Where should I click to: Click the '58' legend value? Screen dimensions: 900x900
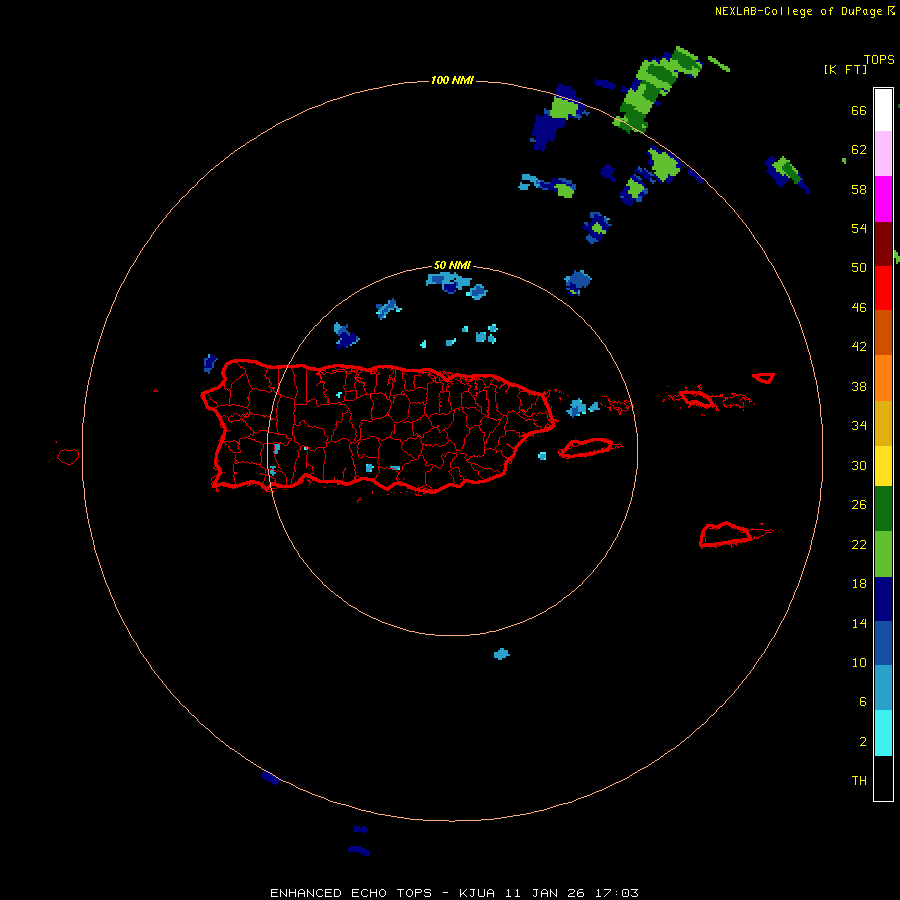[x=859, y=189]
